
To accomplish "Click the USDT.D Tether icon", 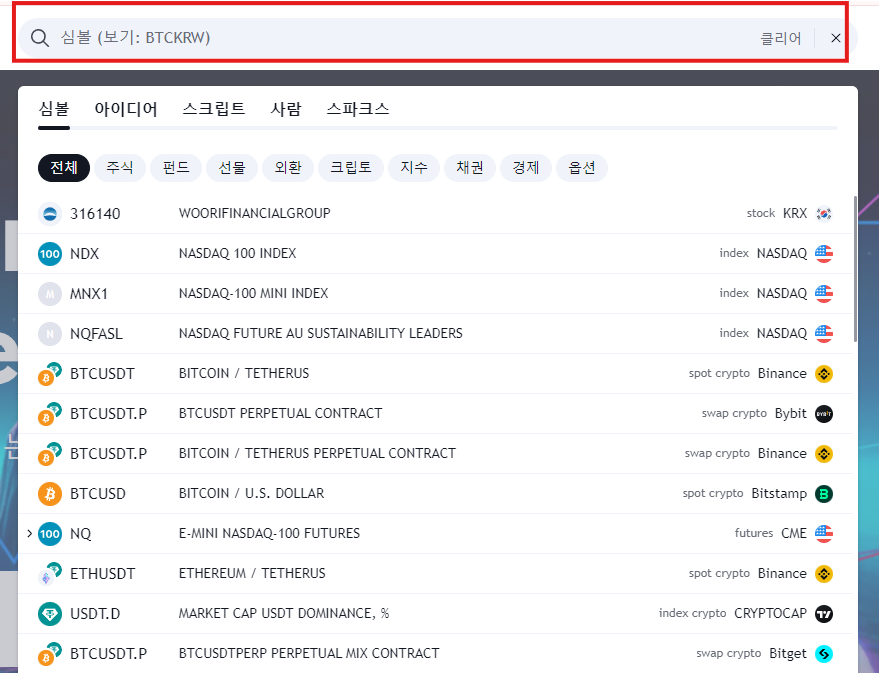I will 50,614.
